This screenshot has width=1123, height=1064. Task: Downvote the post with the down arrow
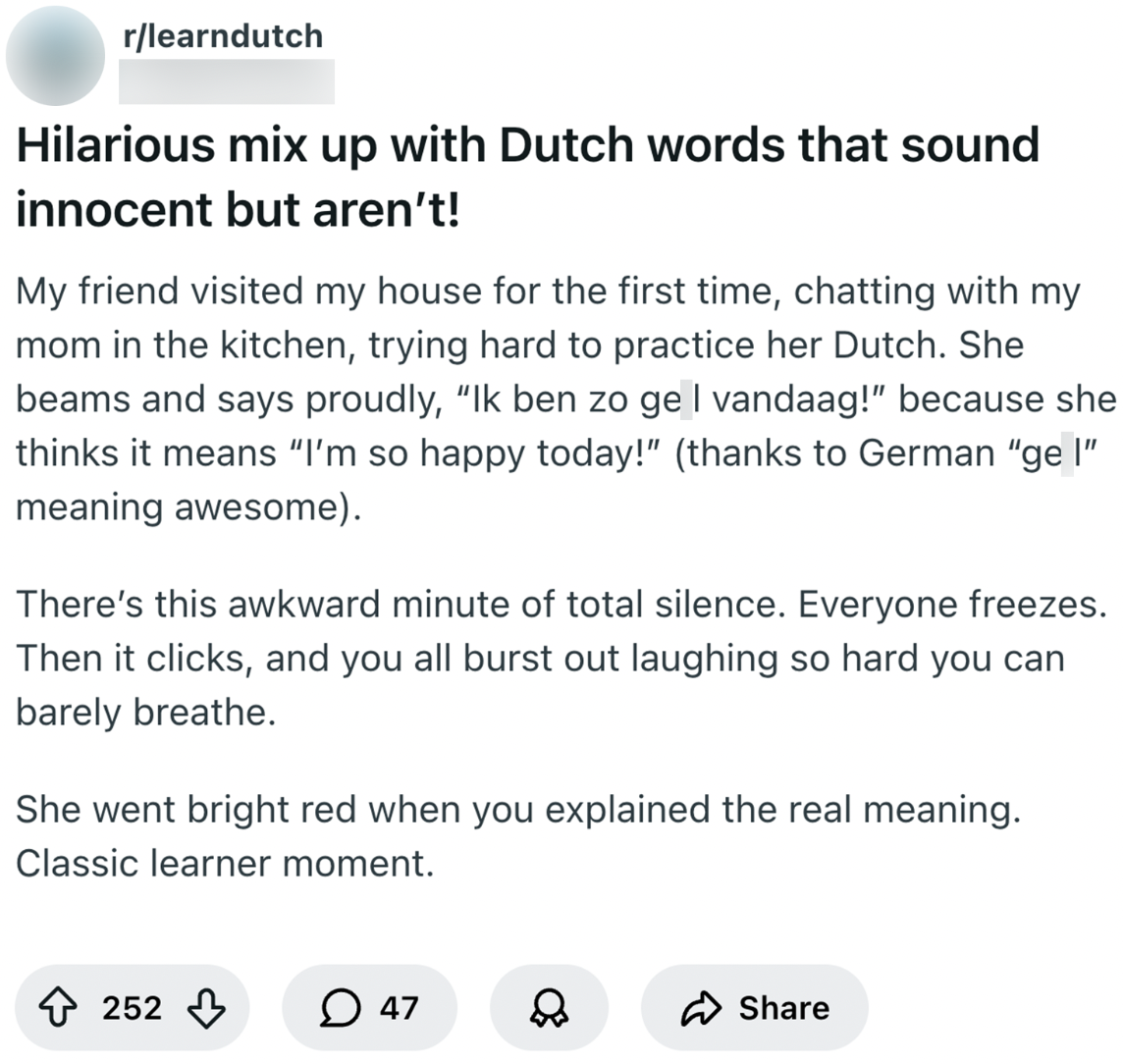tap(206, 1008)
